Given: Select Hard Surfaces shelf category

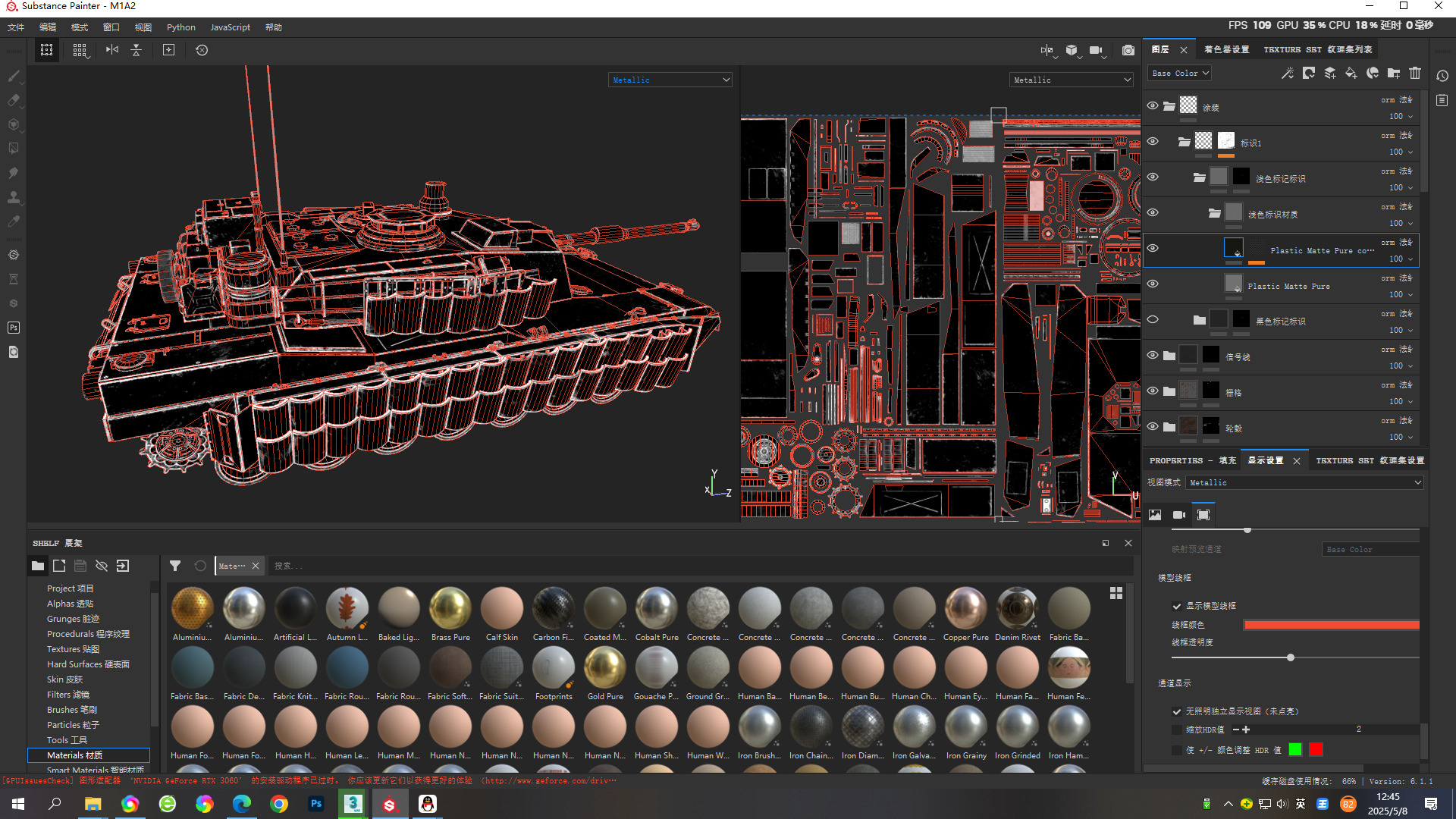Looking at the screenshot, I should point(88,664).
